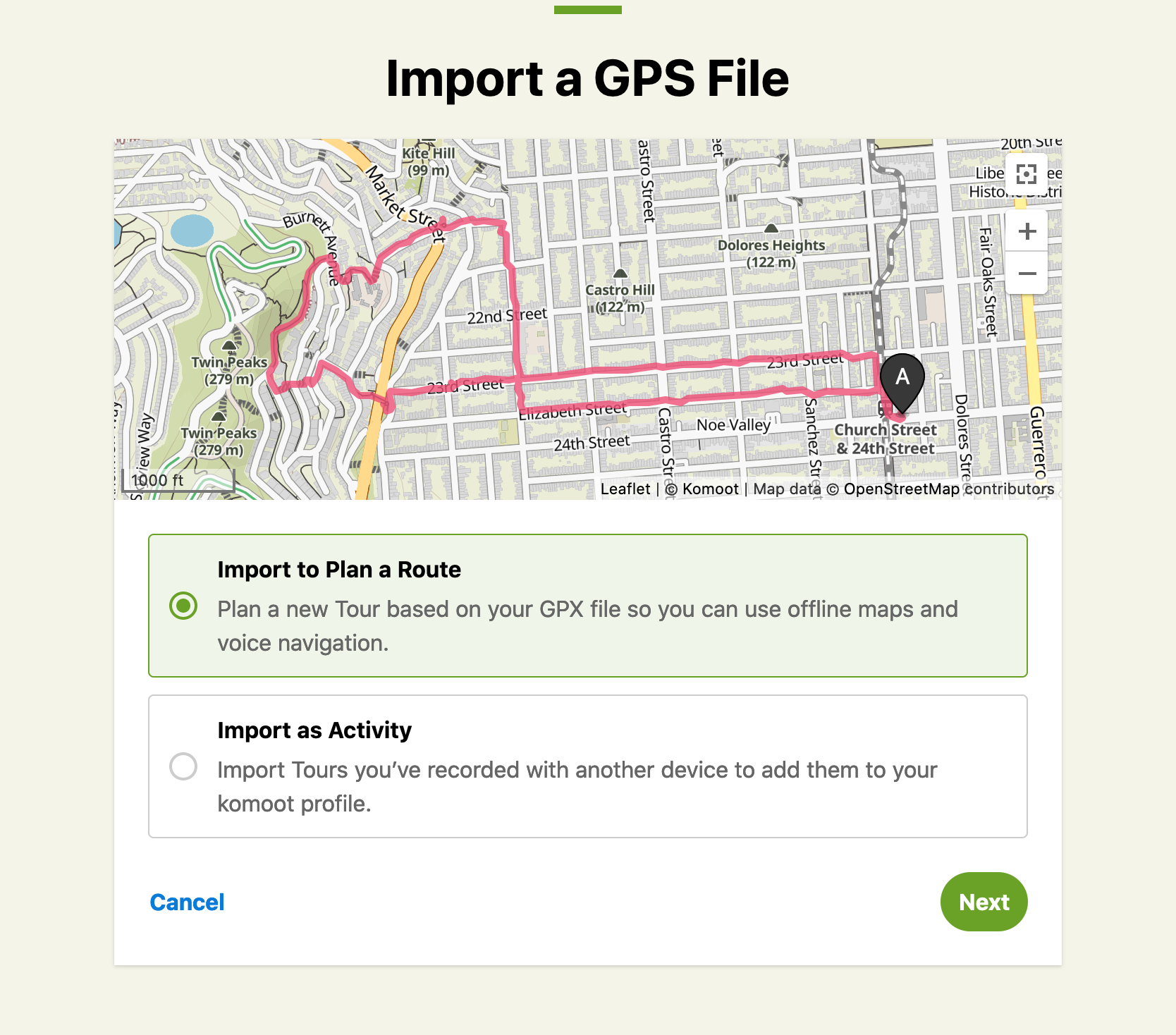Open the OpenStreetMap attribution link

pyautogui.click(x=902, y=489)
